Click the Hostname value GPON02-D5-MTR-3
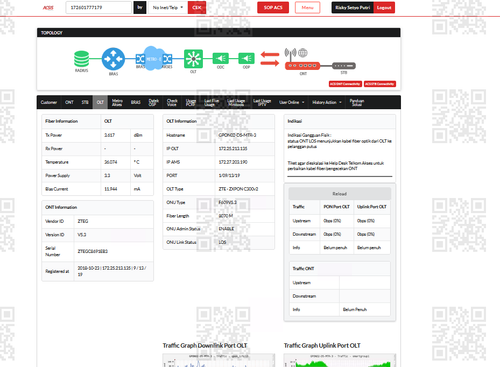Image resolution: width=500 pixels, height=367 pixels. (x=237, y=135)
